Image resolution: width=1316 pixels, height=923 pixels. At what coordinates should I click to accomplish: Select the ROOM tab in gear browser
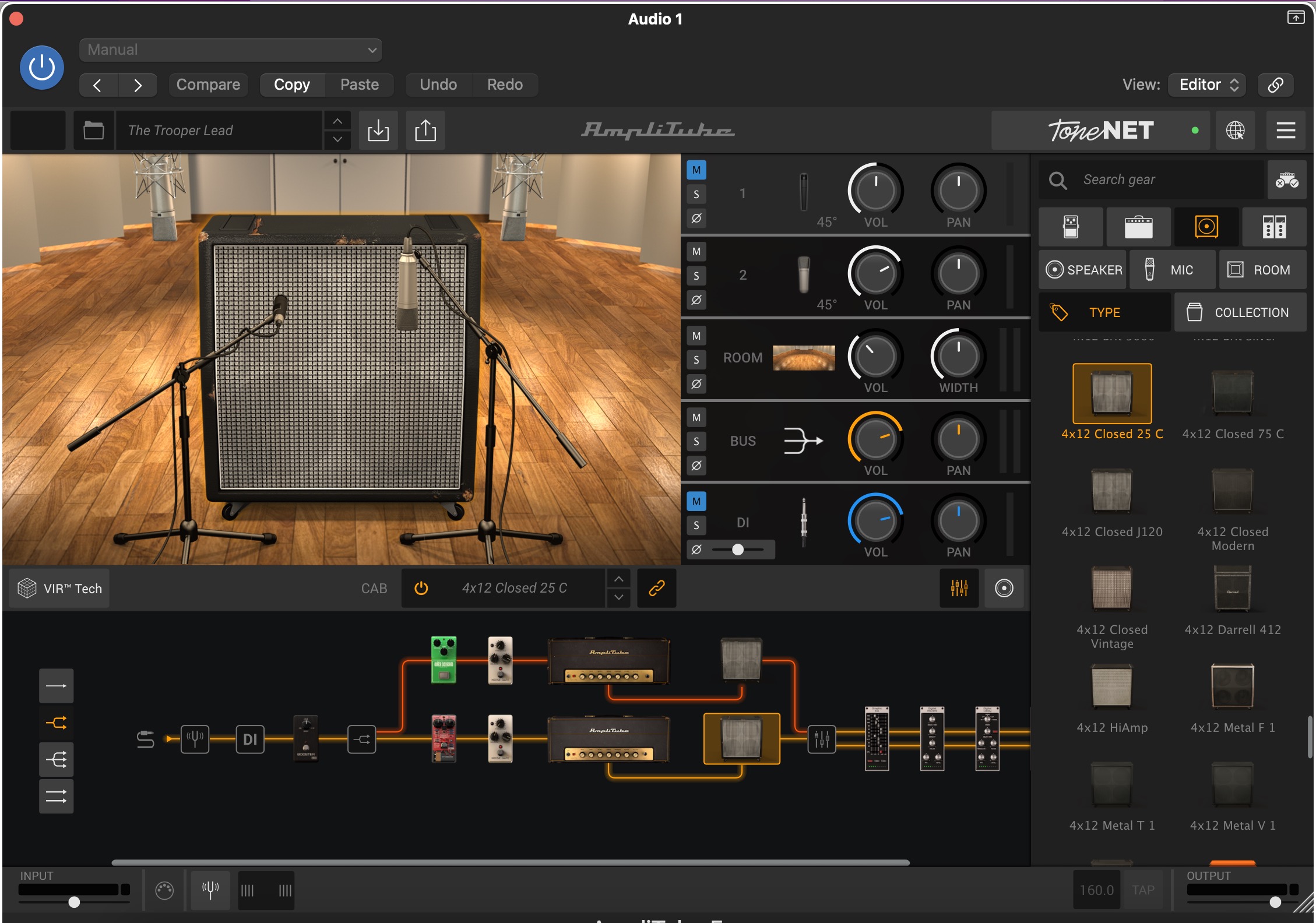pyautogui.click(x=1262, y=270)
